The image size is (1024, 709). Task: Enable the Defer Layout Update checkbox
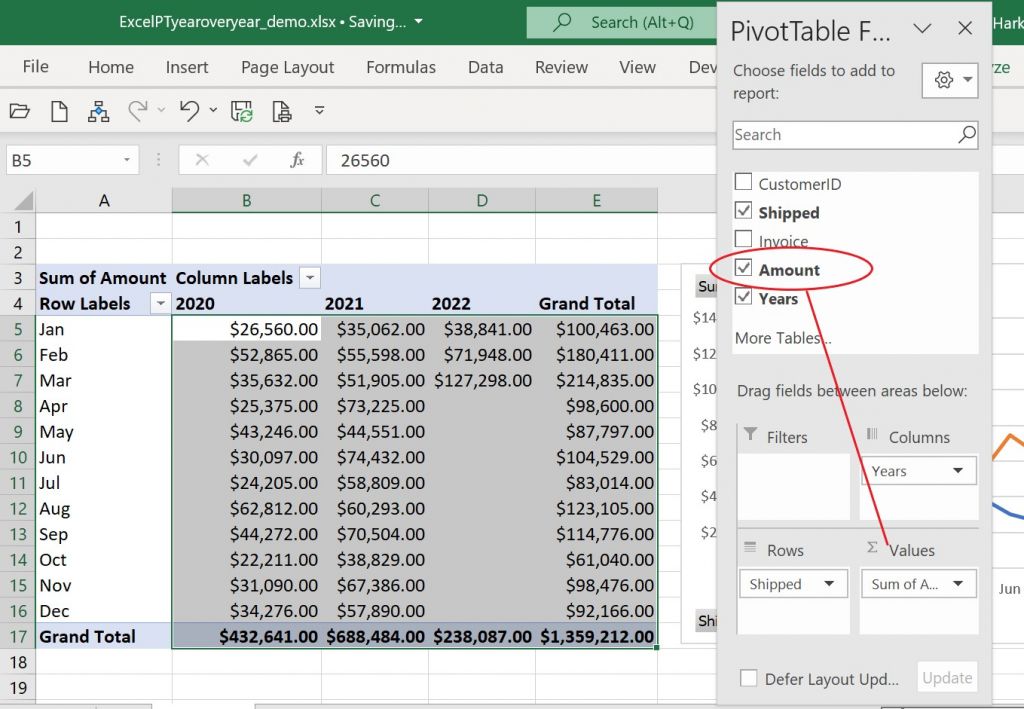click(748, 678)
